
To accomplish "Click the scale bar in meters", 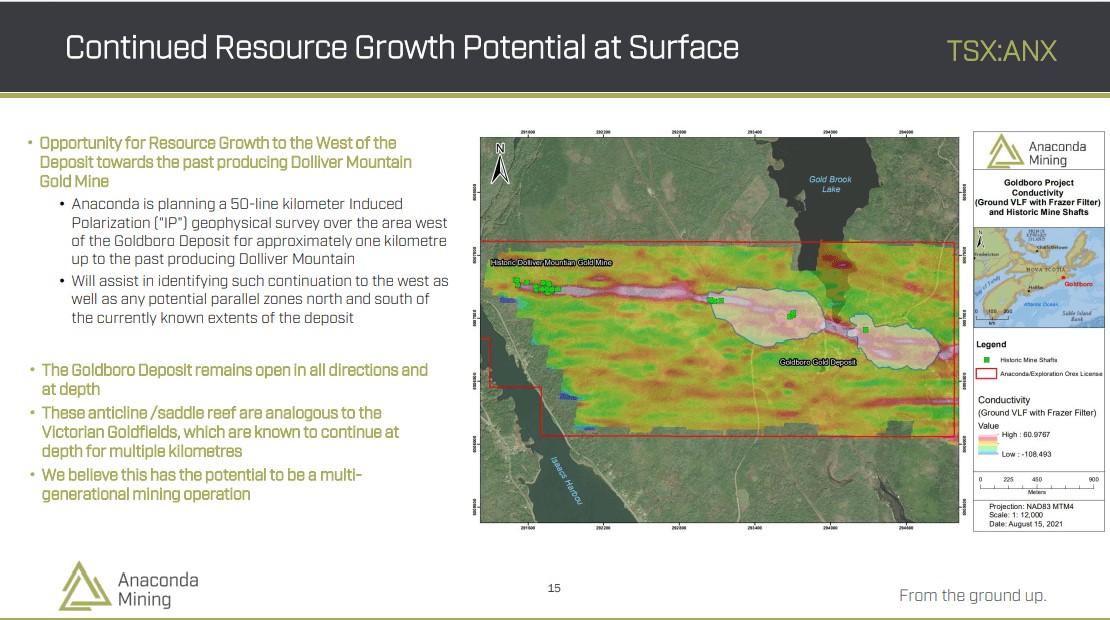I will pyautogui.click(x=1038, y=486).
